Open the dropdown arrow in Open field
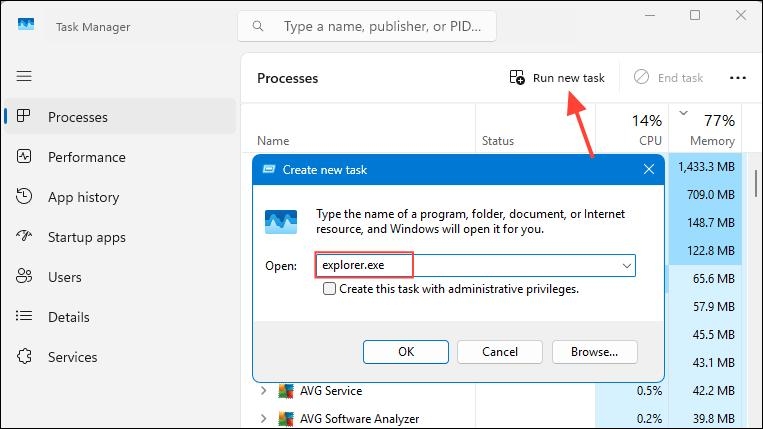Screen dimensions: 763x429 click(627, 266)
